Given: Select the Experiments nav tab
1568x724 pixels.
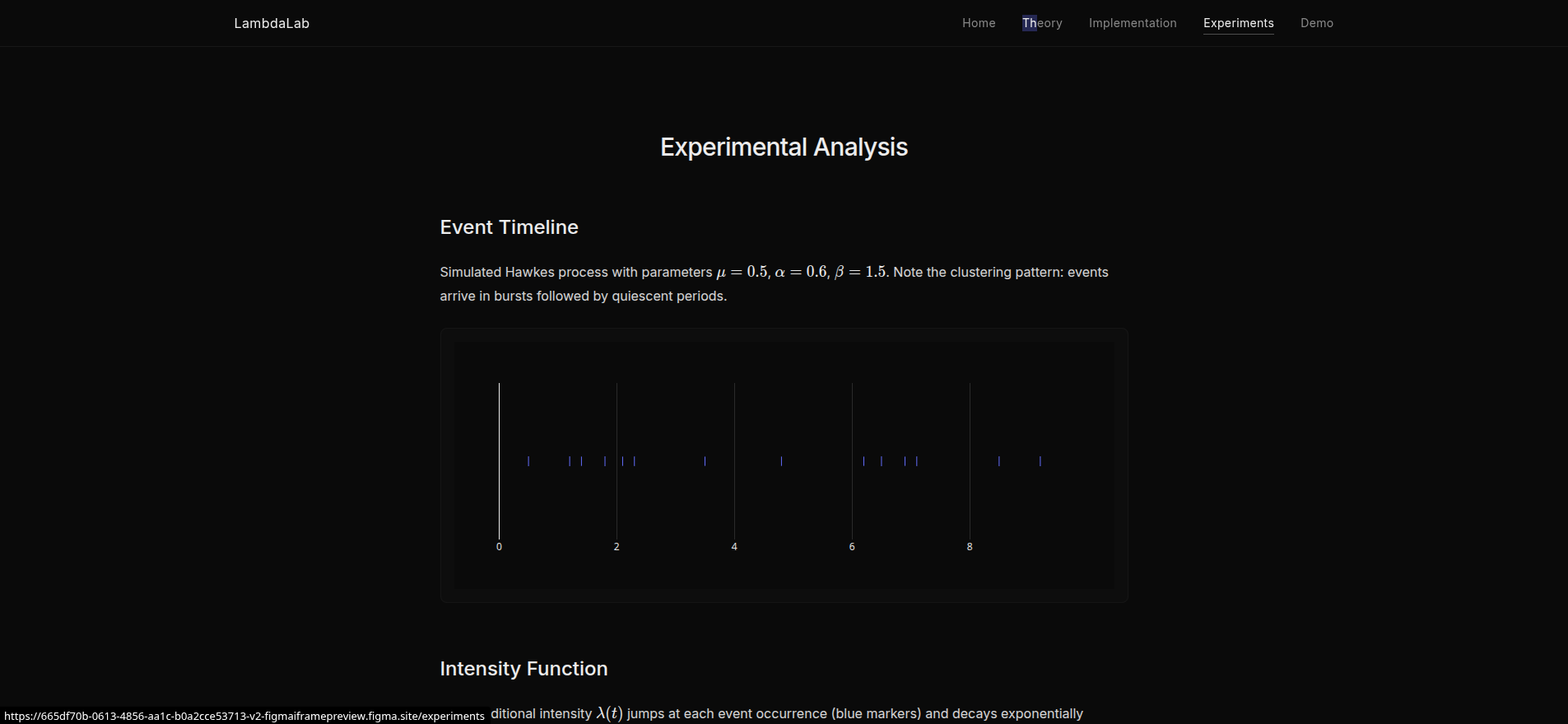Looking at the screenshot, I should click(1238, 23).
